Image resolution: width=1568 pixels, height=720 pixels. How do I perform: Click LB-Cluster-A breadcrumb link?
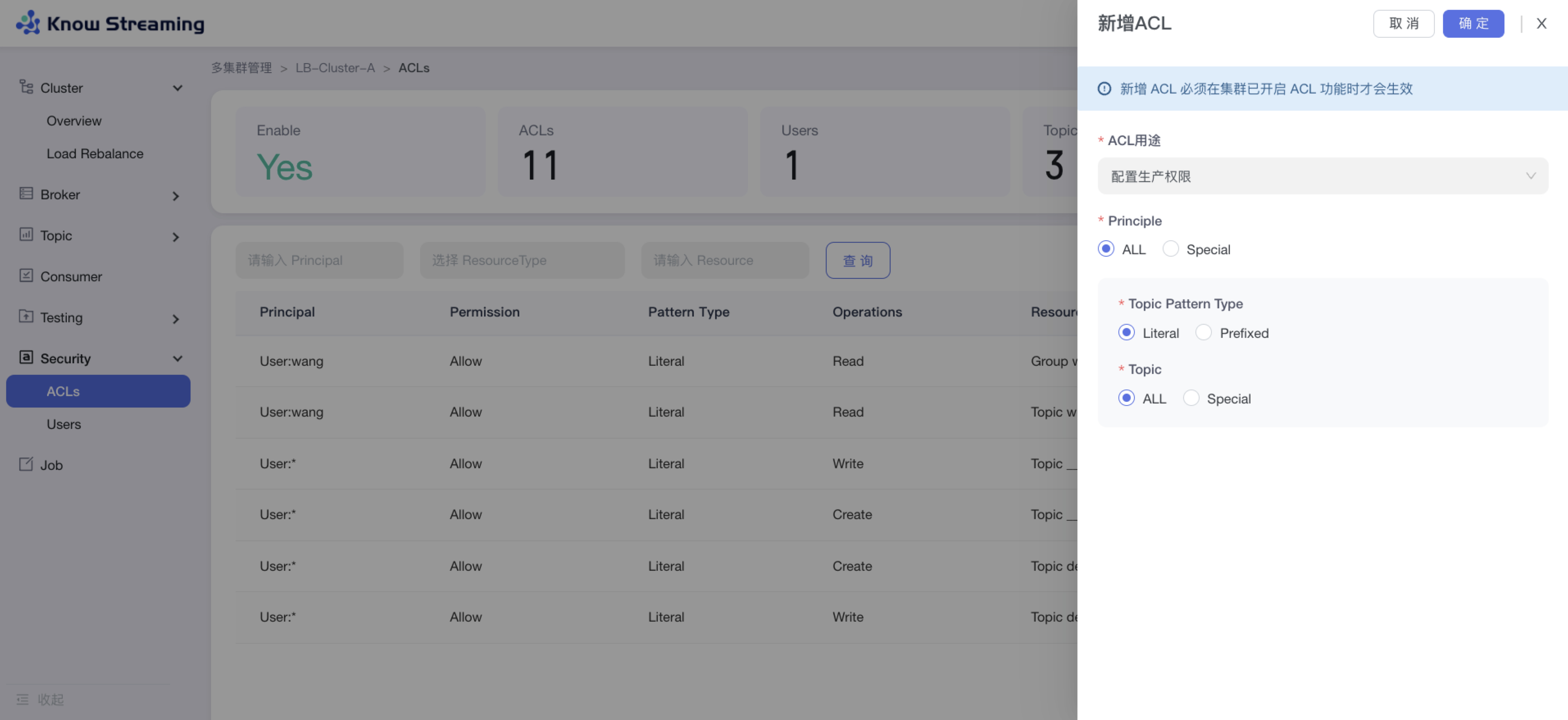click(335, 68)
